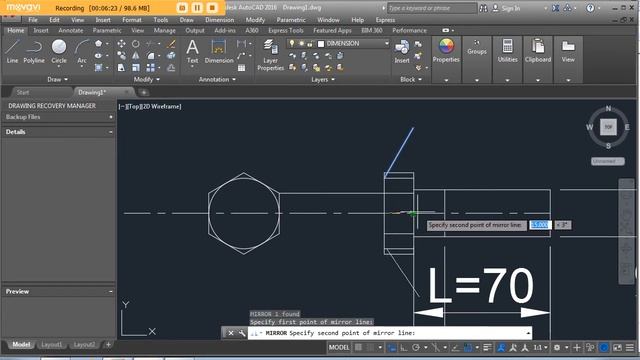The height and width of the screenshot is (360, 640).
Task: Open the Groups panel
Action: click(x=477, y=47)
